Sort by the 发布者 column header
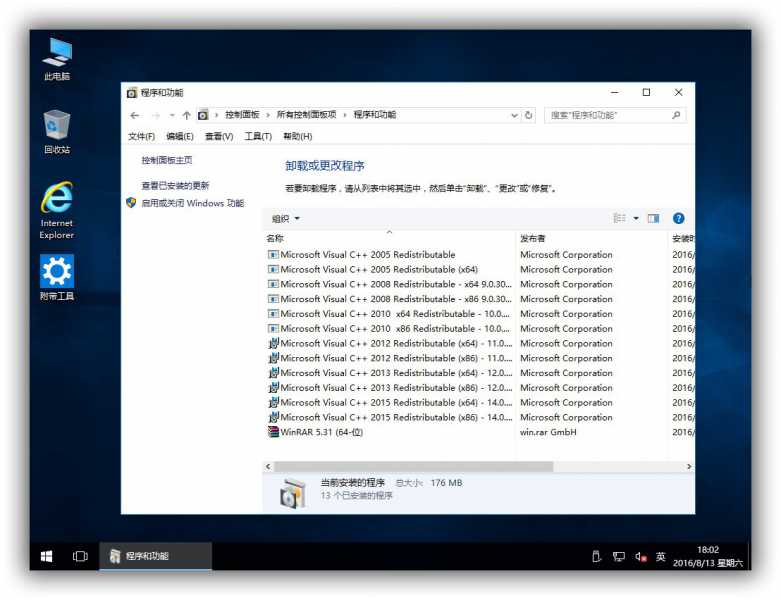This screenshot has height=600, width=781. point(592,239)
